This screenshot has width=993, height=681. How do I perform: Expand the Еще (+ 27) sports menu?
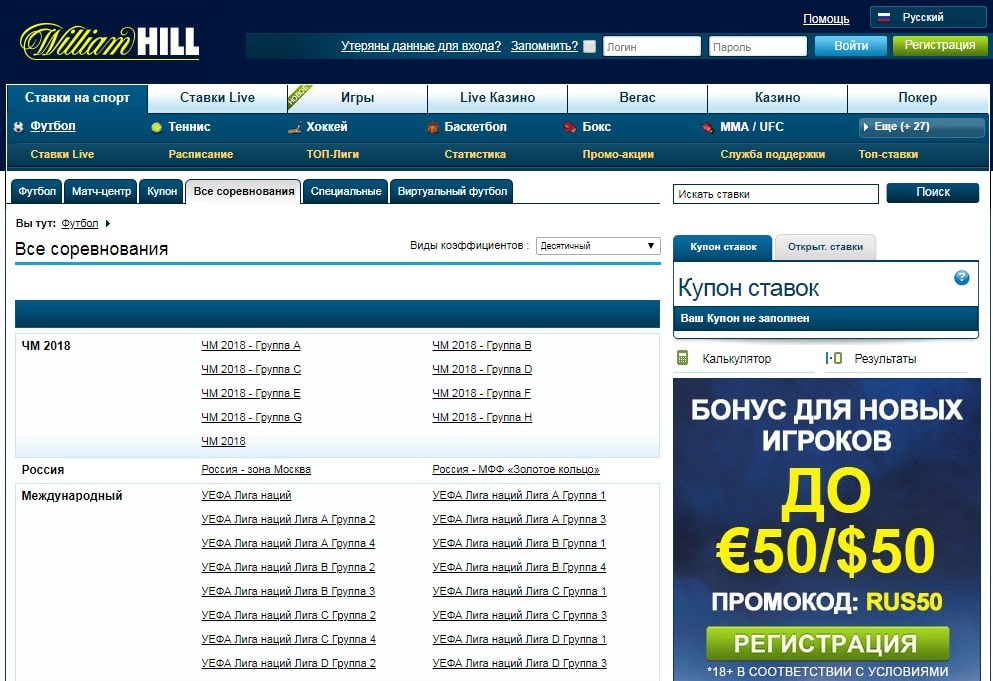click(921, 127)
